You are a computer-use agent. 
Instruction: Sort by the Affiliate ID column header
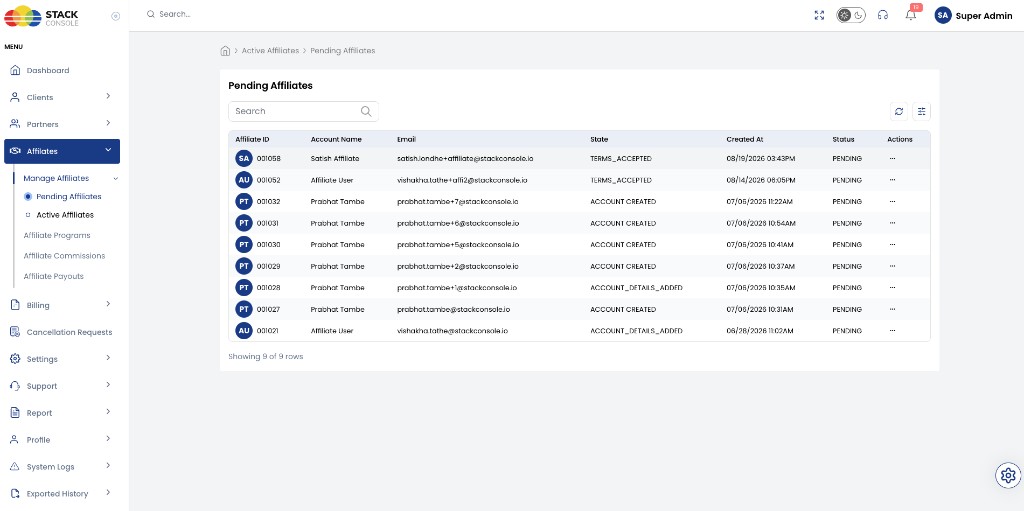(x=252, y=139)
